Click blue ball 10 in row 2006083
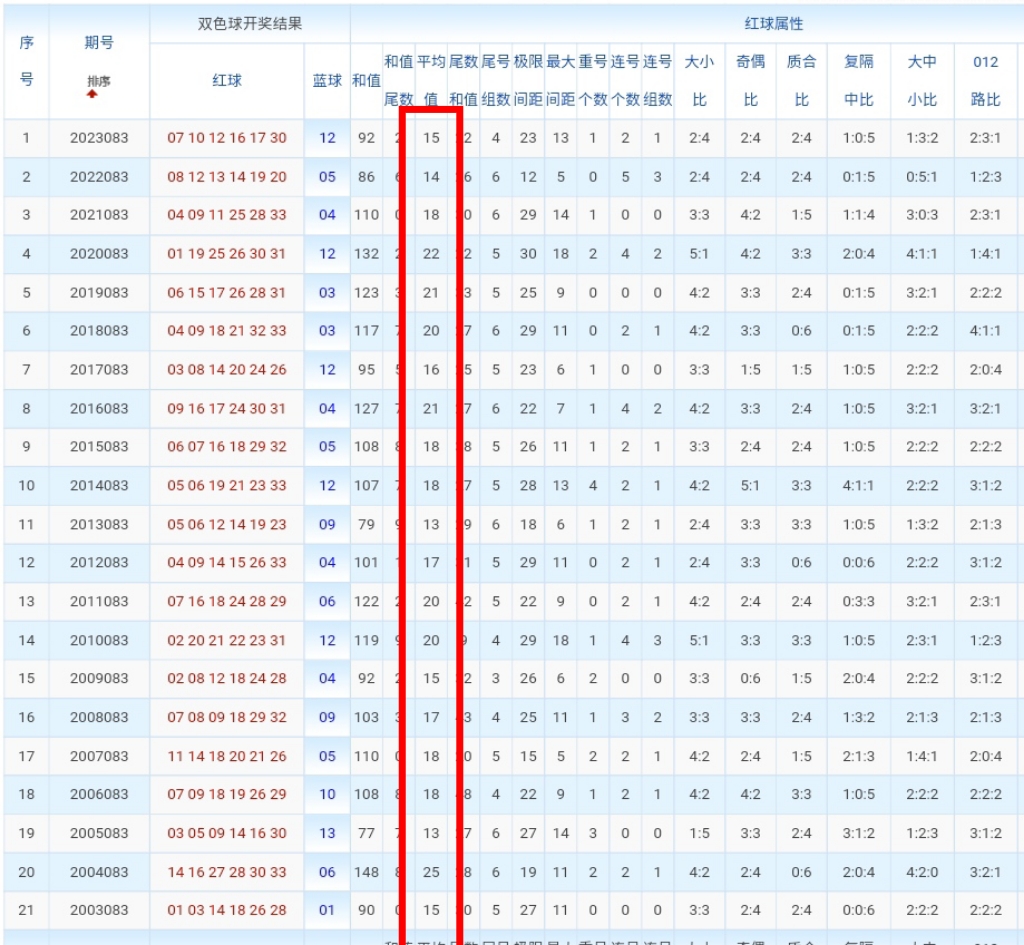 coord(327,794)
